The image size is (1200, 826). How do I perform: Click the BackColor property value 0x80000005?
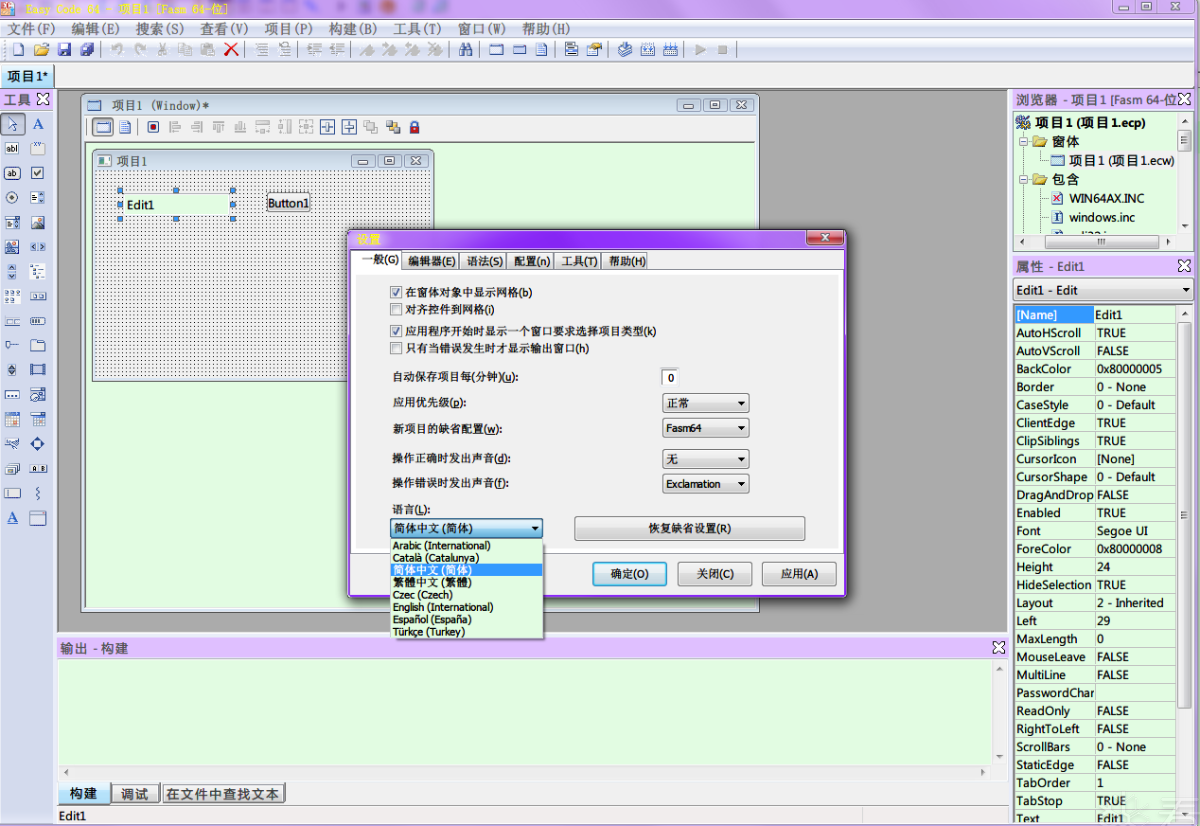1135,369
